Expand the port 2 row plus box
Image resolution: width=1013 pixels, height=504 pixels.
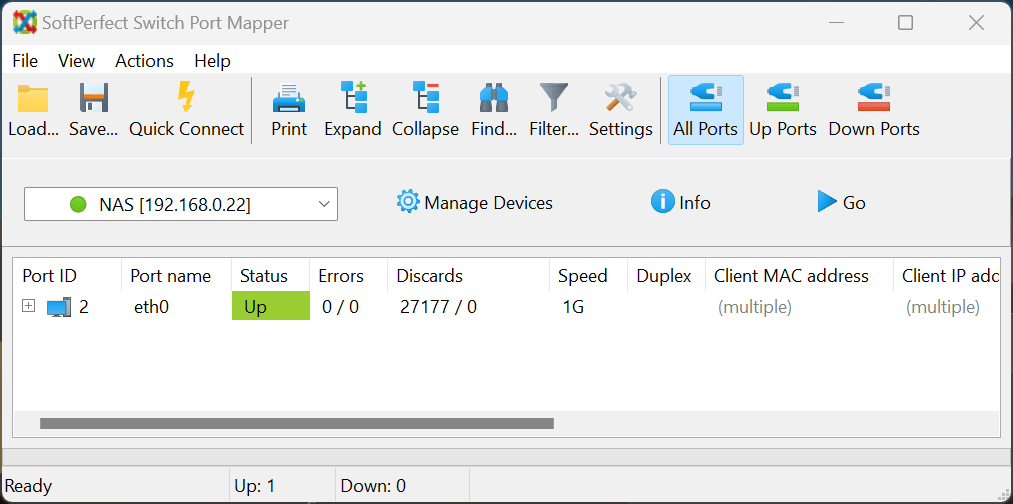point(28,306)
